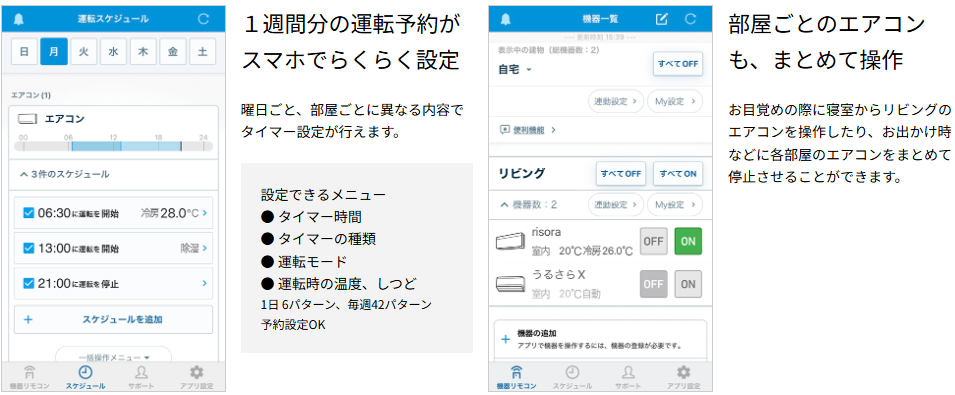Turn うるさらX OFF
This screenshot has width=955, height=395.
(654, 284)
